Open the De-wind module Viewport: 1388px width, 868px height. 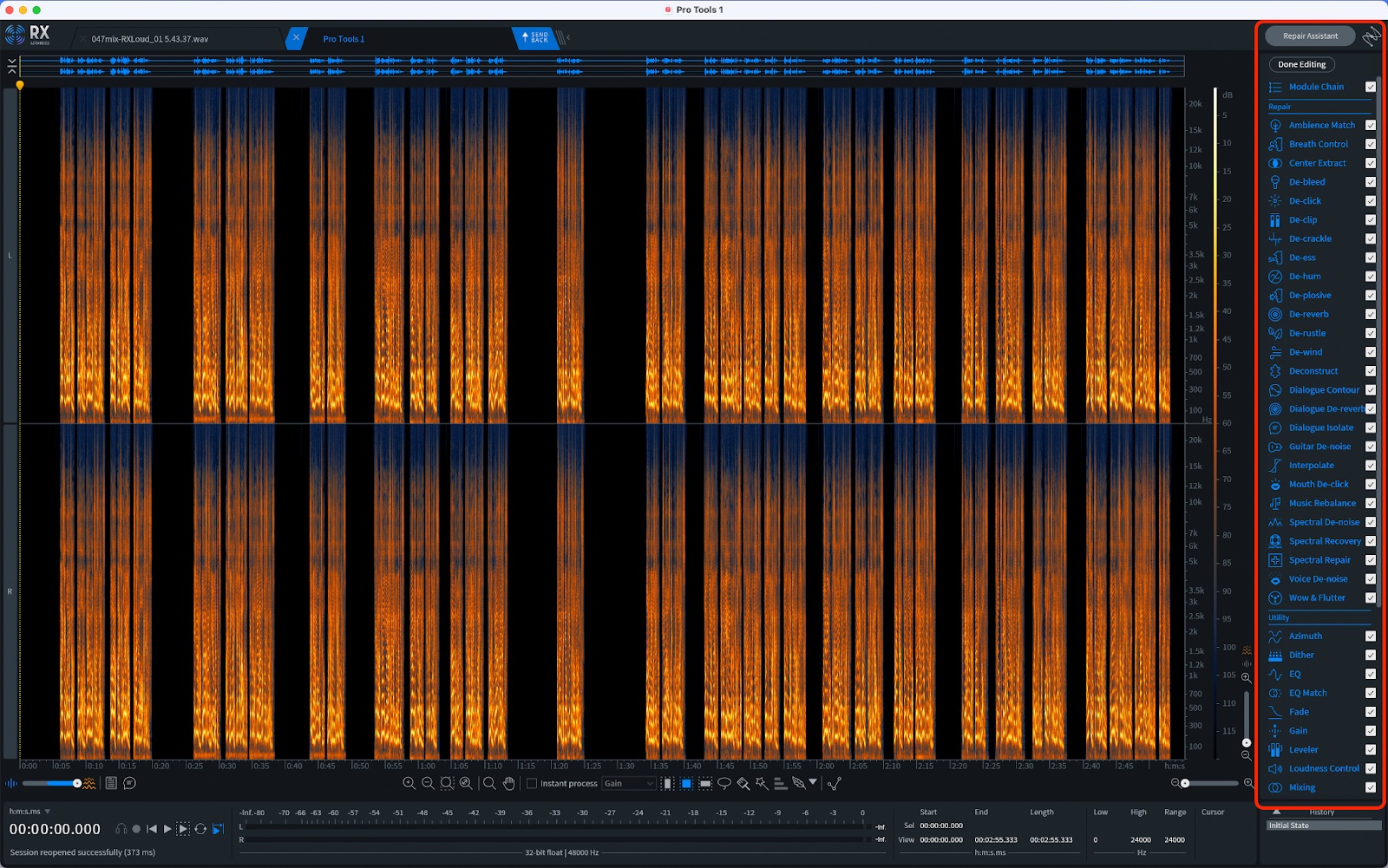point(1306,352)
